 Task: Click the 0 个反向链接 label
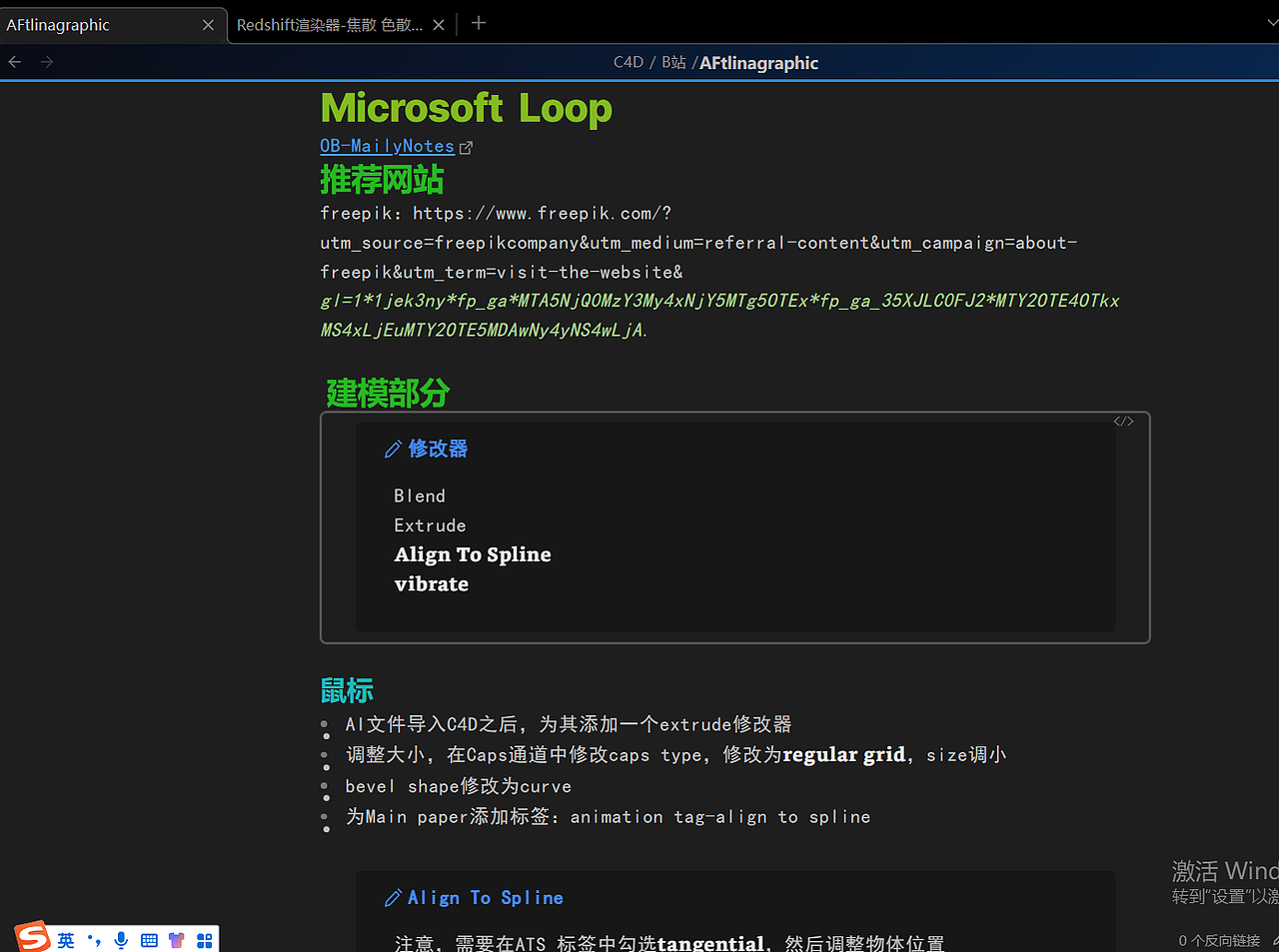pyautogui.click(x=1218, y=940)
